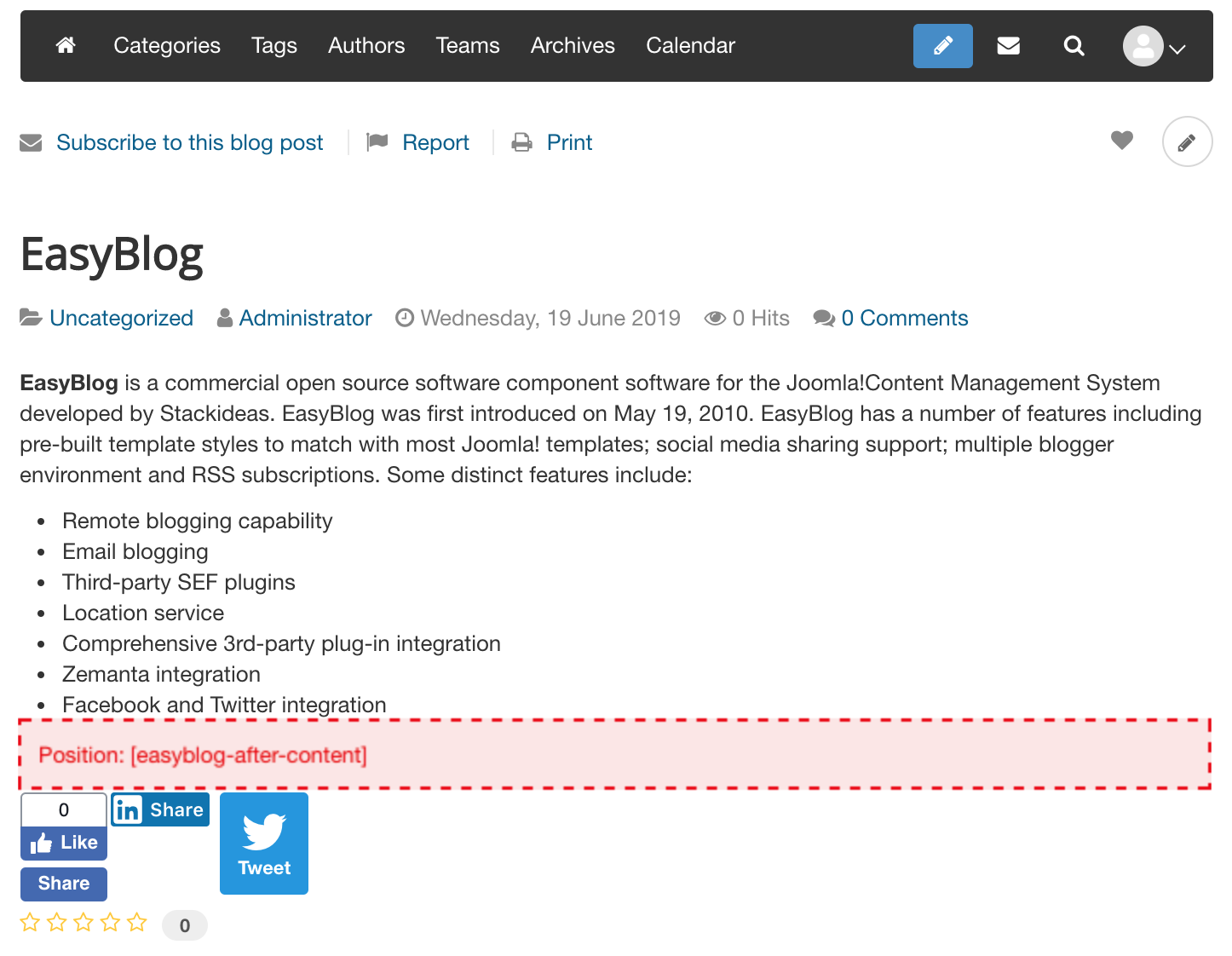Image resolution: width=1232 pixels, height=956 pixels.
Task: Favourite the post with heart icon
Action: click(x=1122, y=140)
